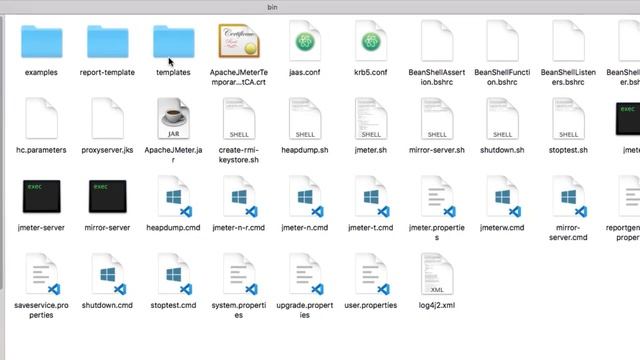
Task: Select the user.properties file icon
Action: 372,274
